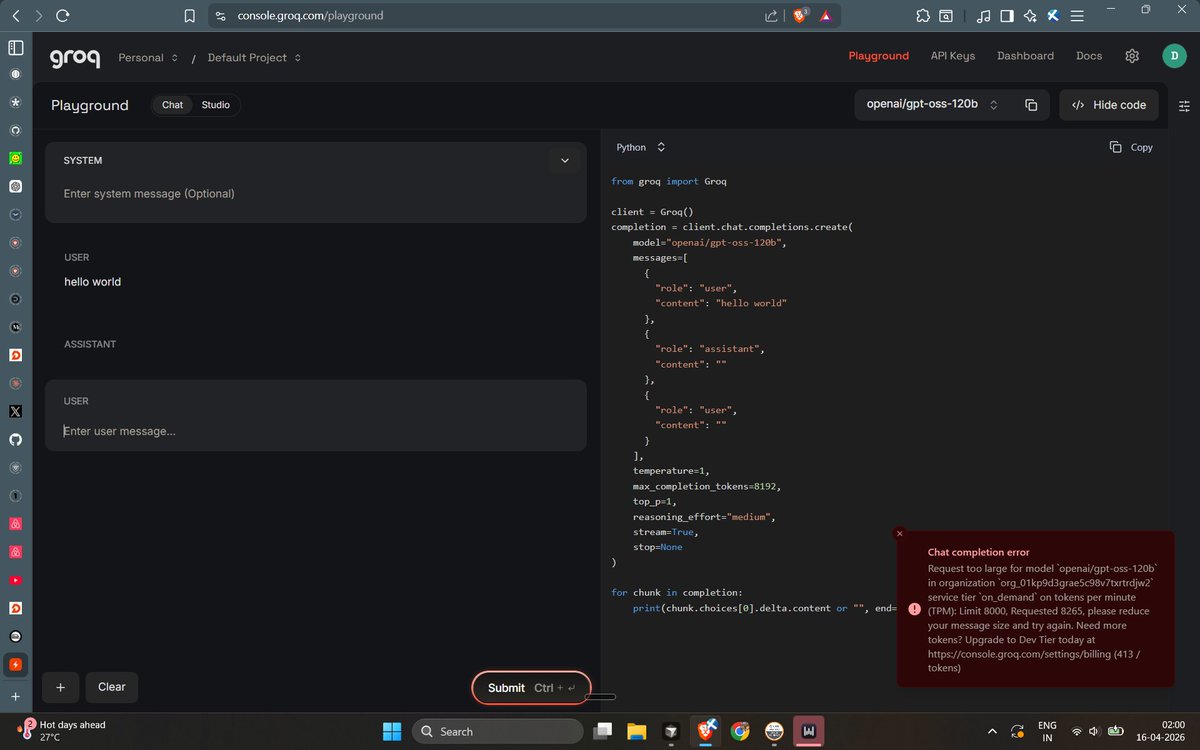Open the settings gear icon in header
Image resolution: width=1200 pixels, height=750 pixels.
[1132, 56]
